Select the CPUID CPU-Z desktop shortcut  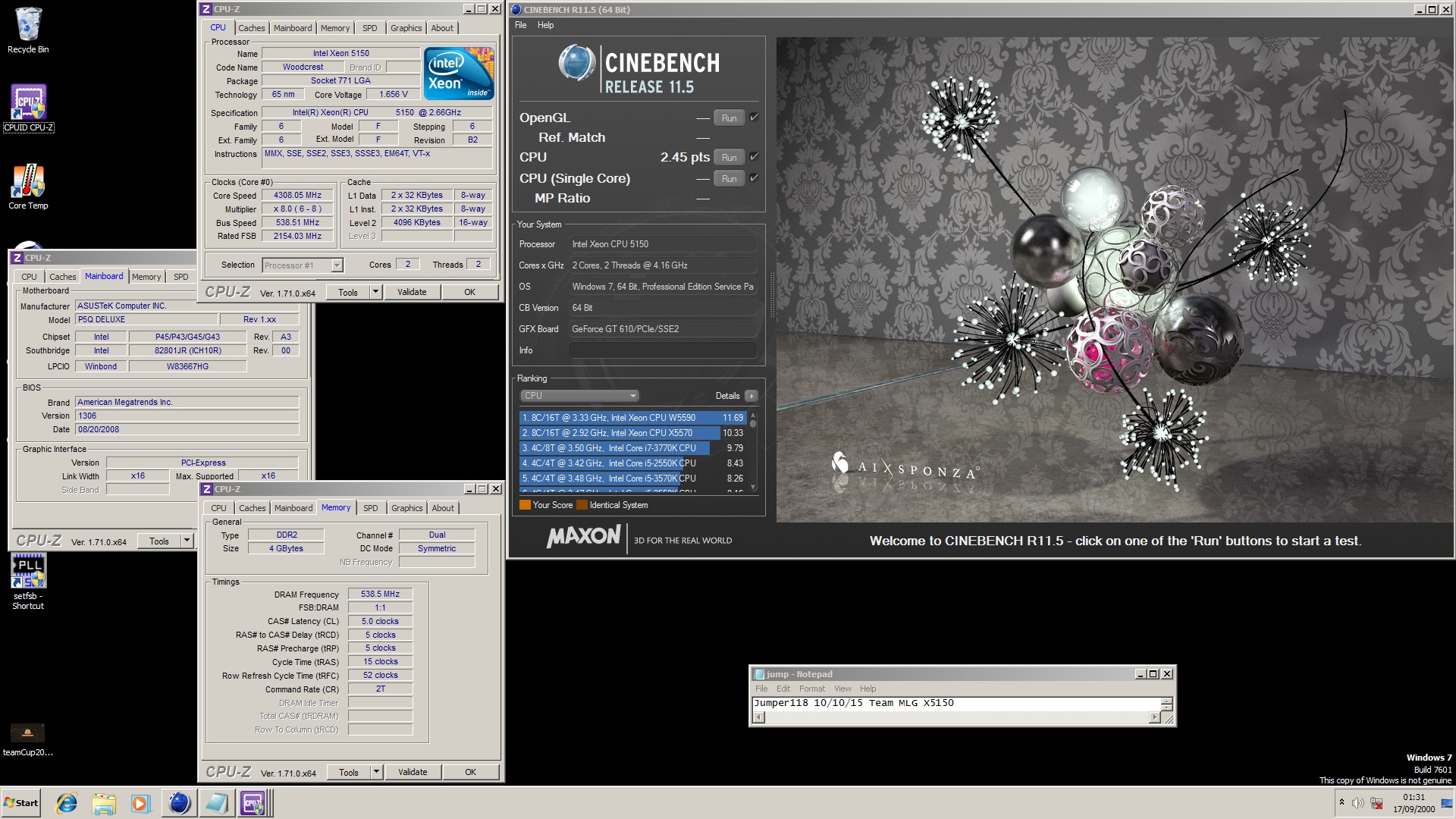click(x=28, y=108)
